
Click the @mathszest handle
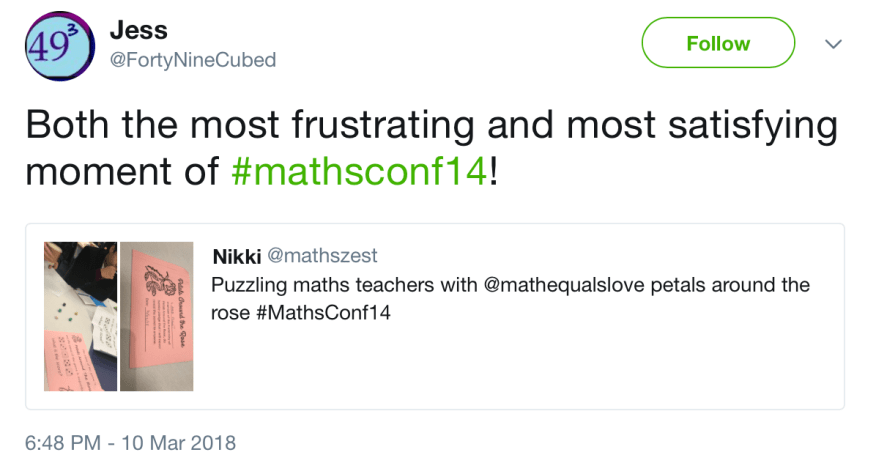322,257
